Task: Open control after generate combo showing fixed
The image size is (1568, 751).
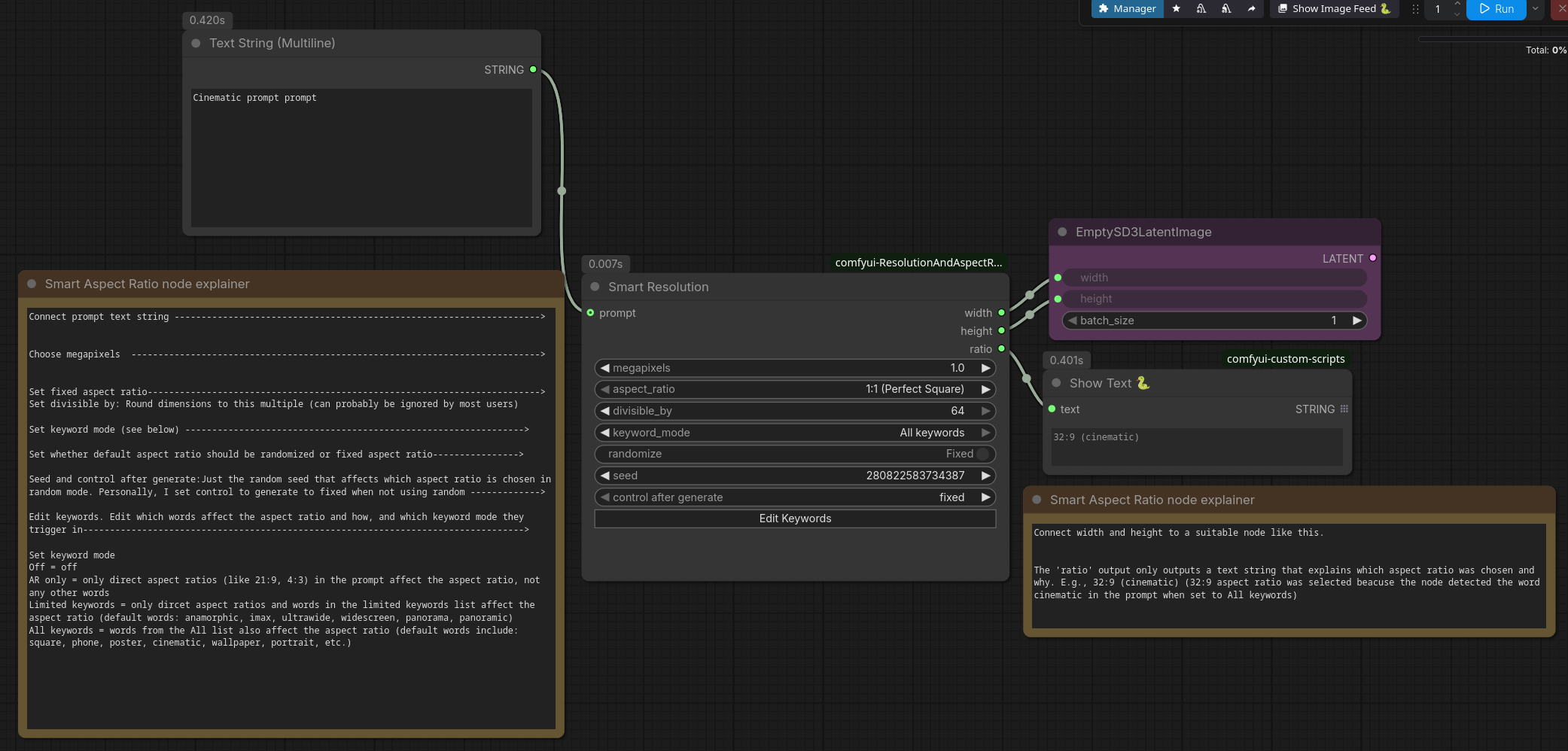Action: coord(795,497)
